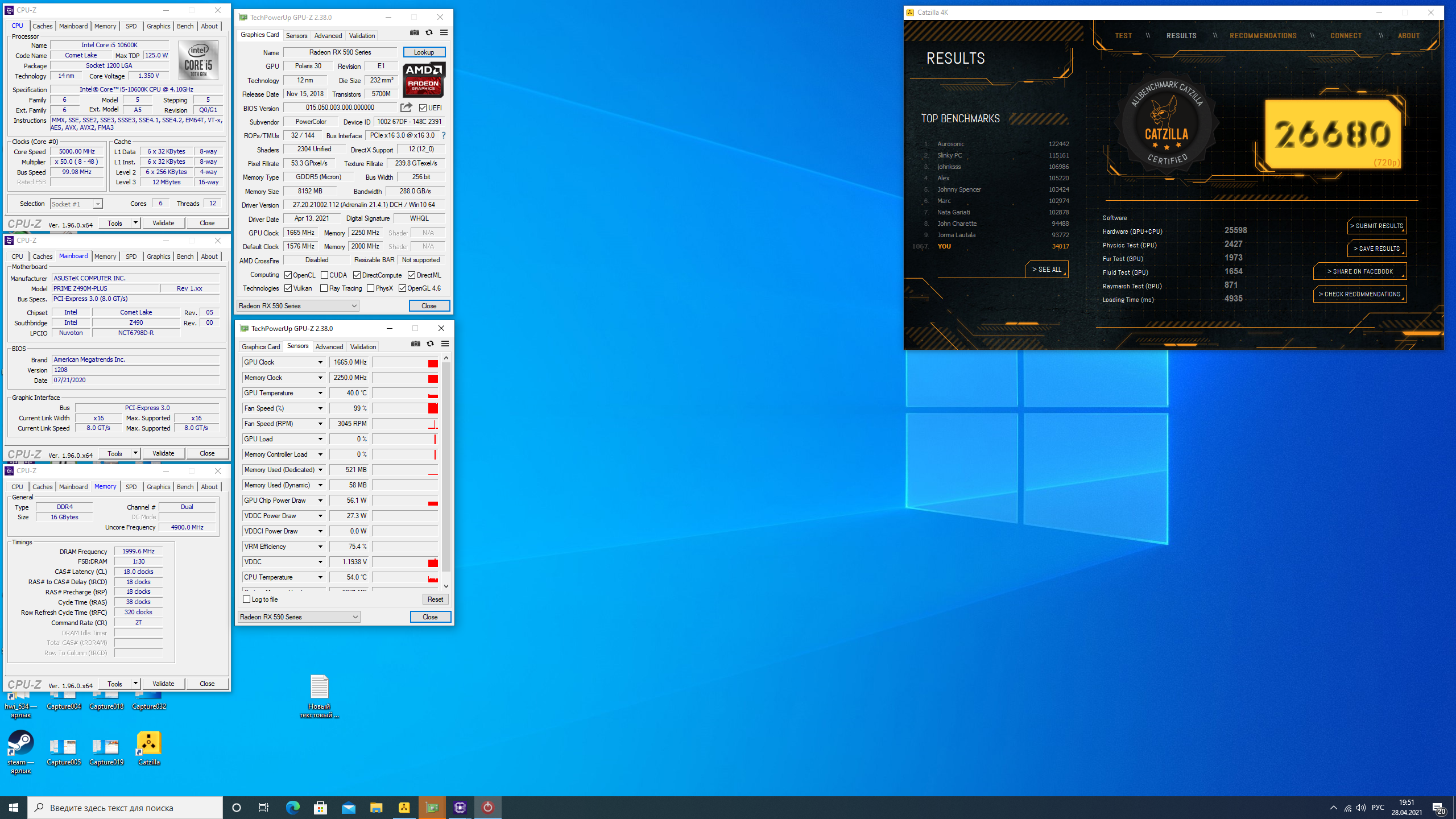Open File Explorer from taskbar
The width and height of the screenshot is (1456, 819).
(377, 808)
